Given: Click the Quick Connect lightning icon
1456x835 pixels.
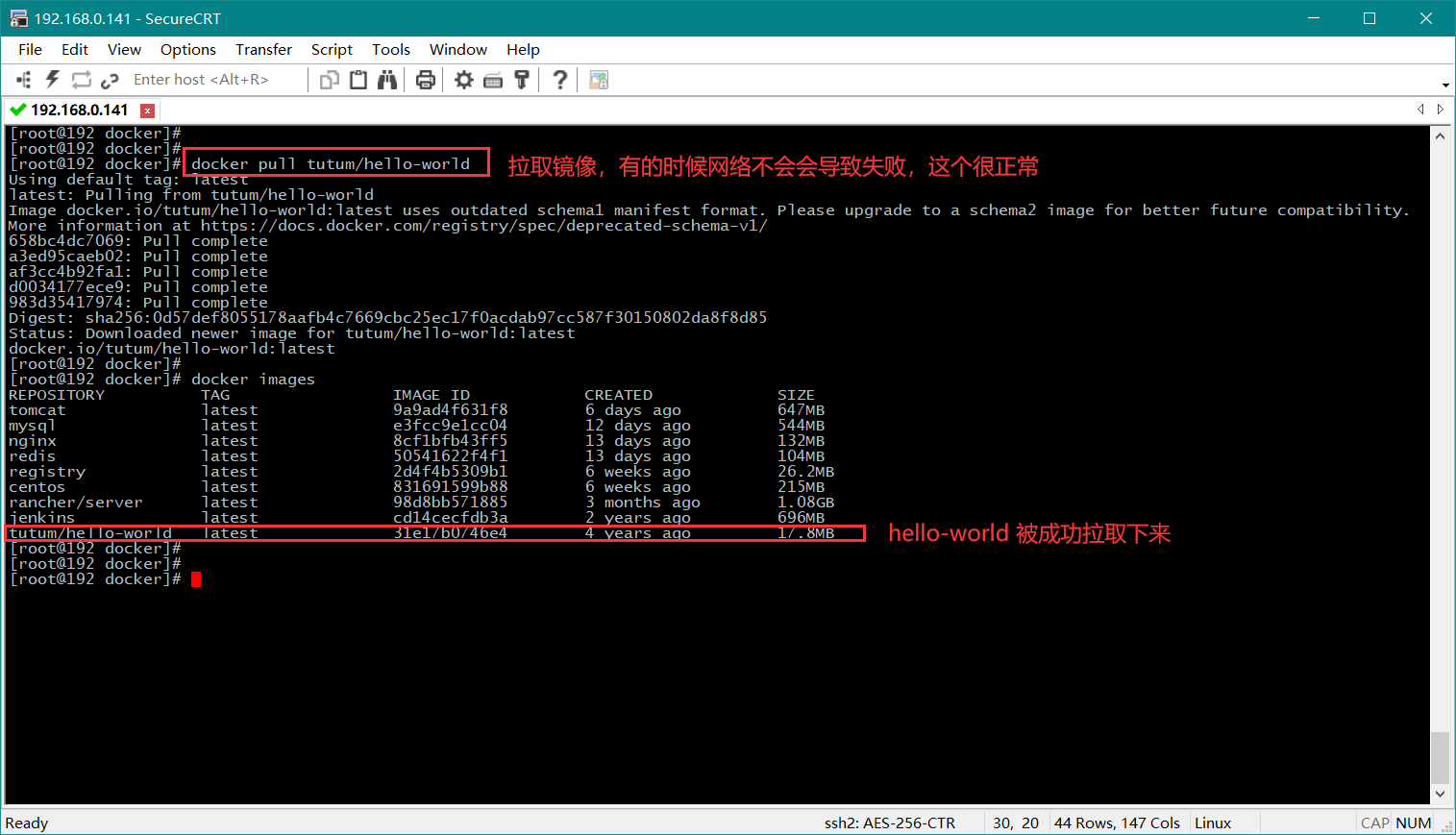Looking at the screenshot, I should click(x=52, y=80).
